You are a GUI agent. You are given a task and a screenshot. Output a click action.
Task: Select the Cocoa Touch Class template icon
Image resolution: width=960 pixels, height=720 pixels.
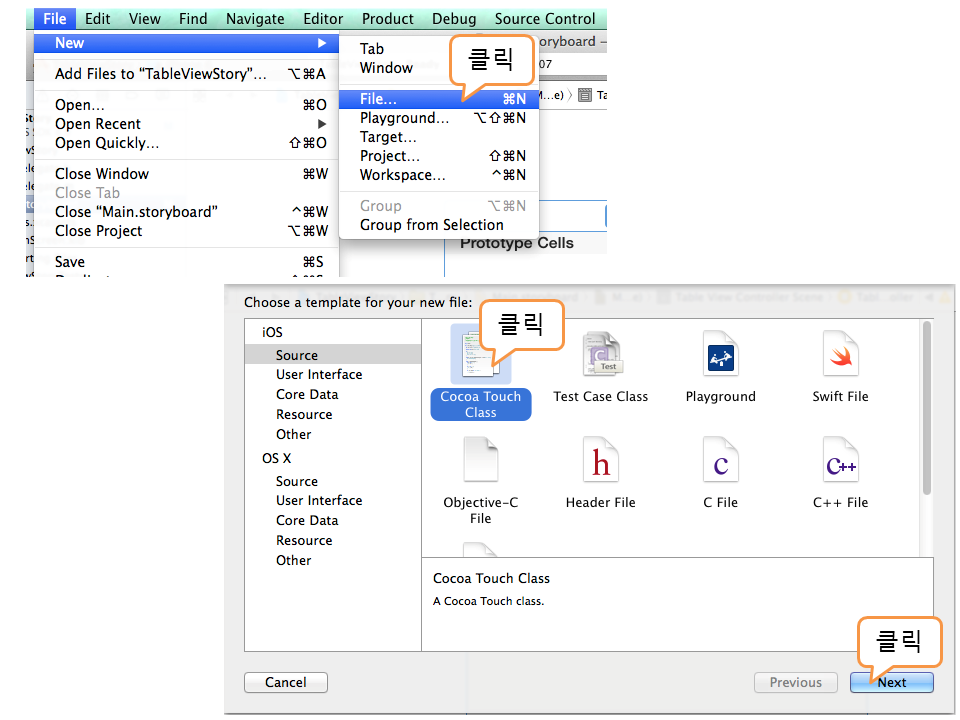click(x=480, y=357)
